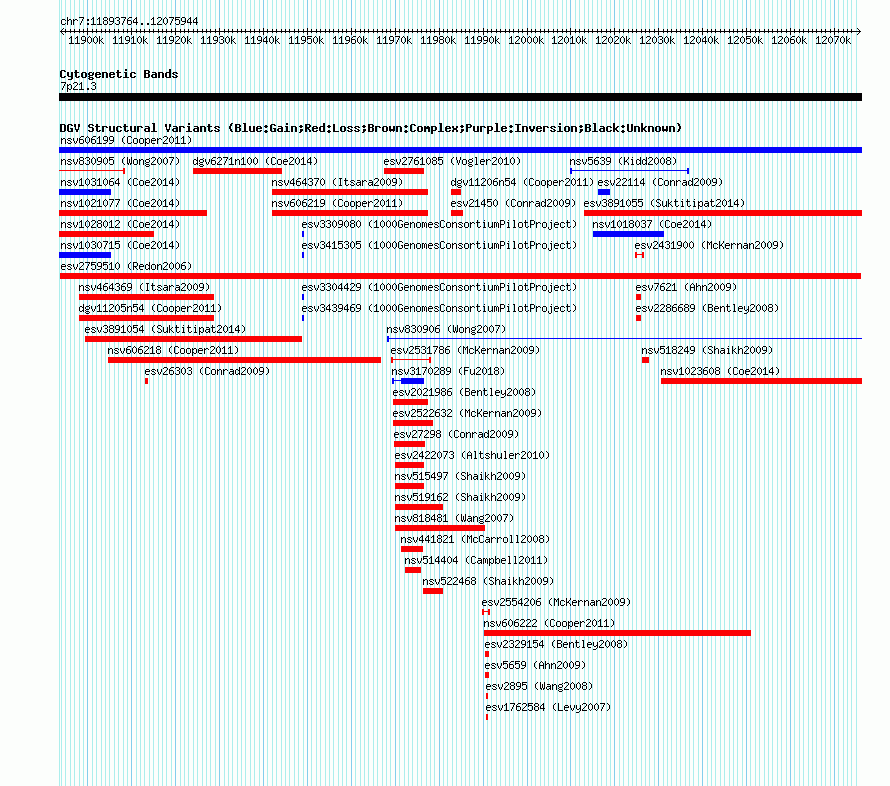This screenshot has width=890, height=786.
Task: Select the nsv606199 (Cooper2011) blue gain bar
Action: tap(460, 150)
